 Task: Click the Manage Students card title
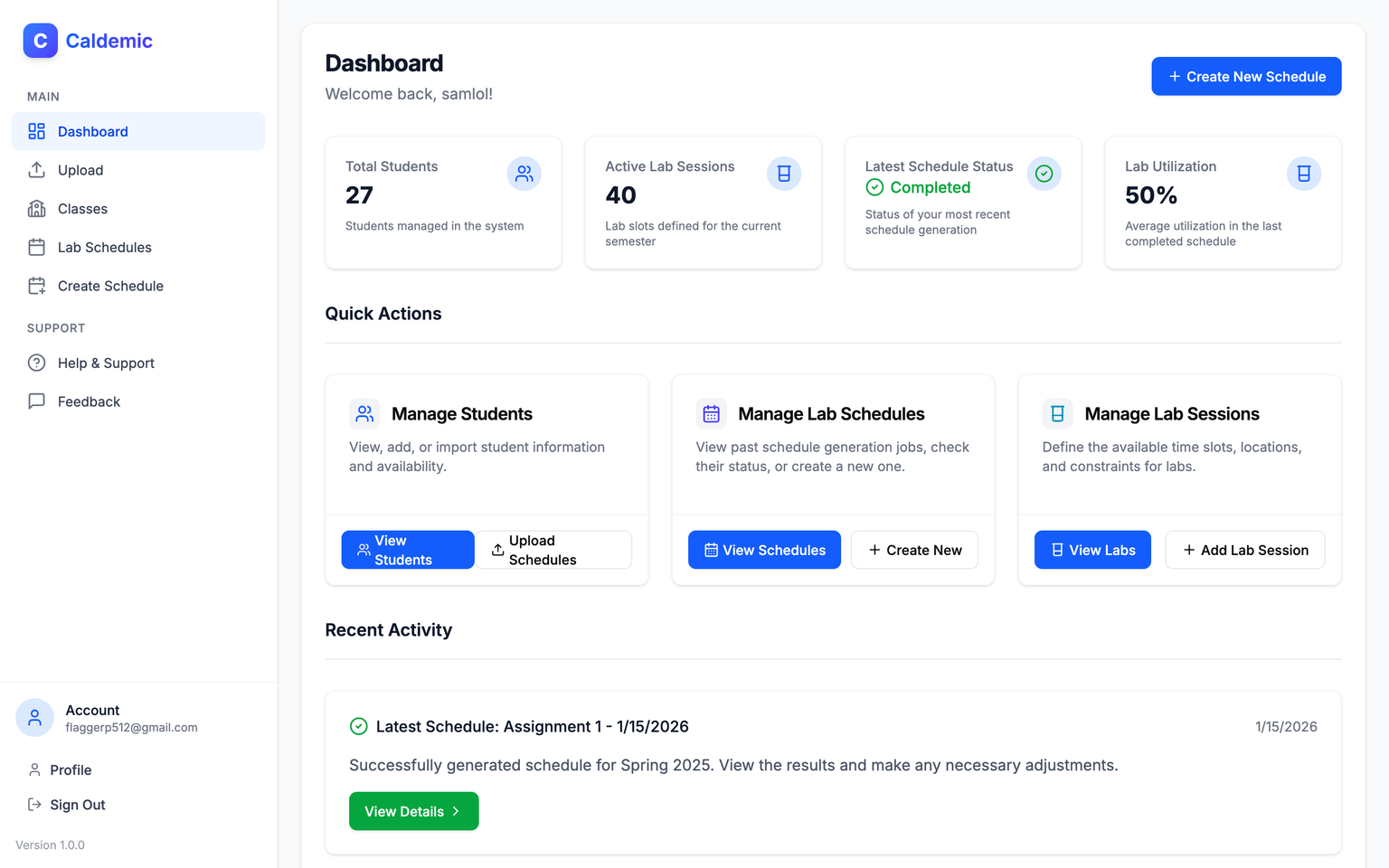click(462, 413)
